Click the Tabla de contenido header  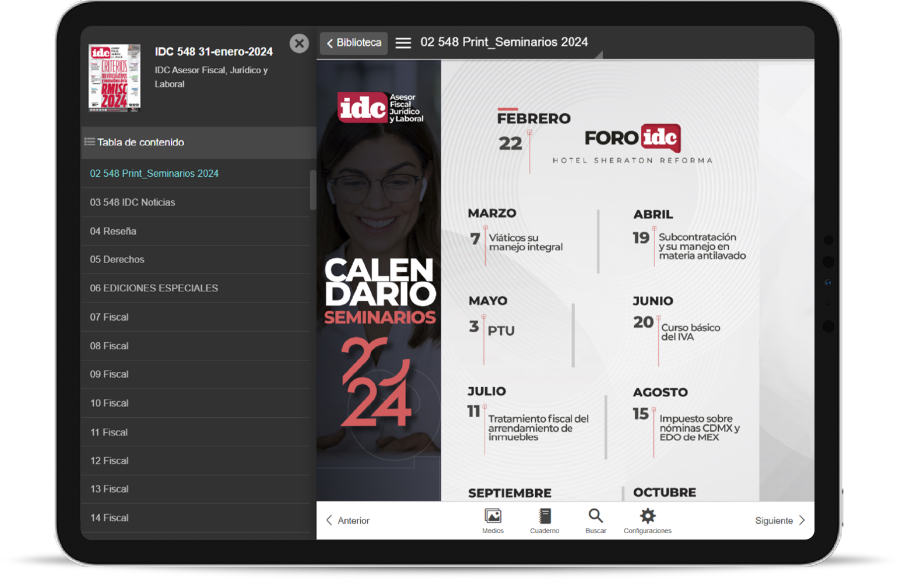pyautogui.click(x=198, y=142)
